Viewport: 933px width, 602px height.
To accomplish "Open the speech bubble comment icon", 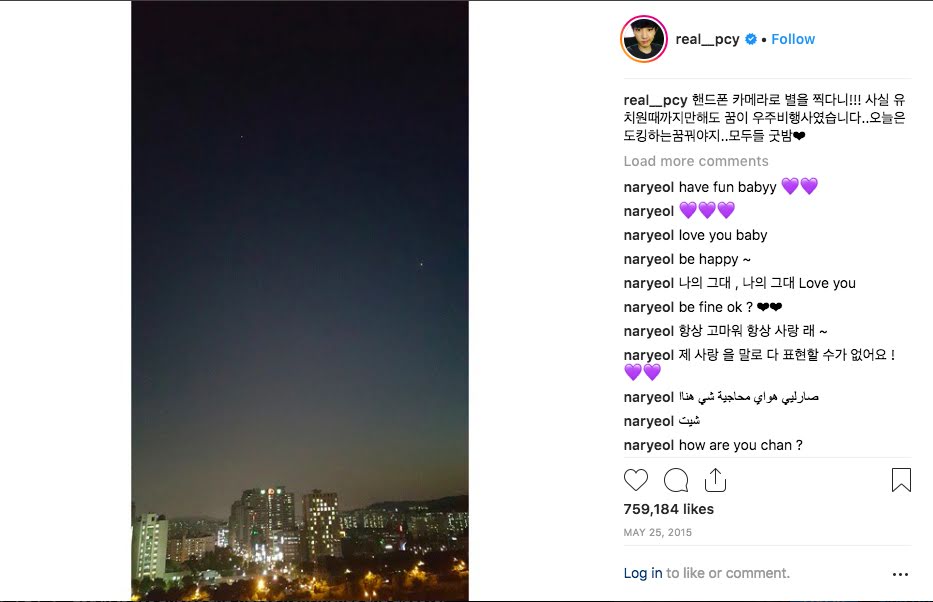I will pos(676,480).
